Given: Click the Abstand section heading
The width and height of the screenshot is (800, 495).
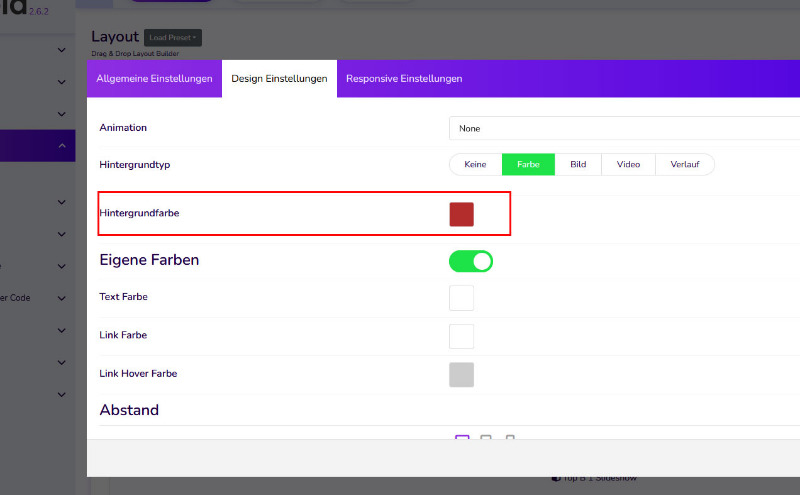Looking at the screenshot, I should [x=129, y=410].
